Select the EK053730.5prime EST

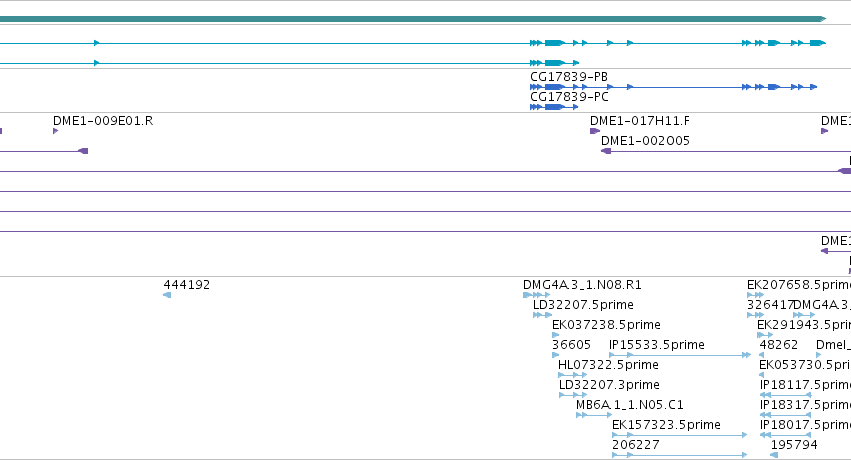[x=805, y=365]
